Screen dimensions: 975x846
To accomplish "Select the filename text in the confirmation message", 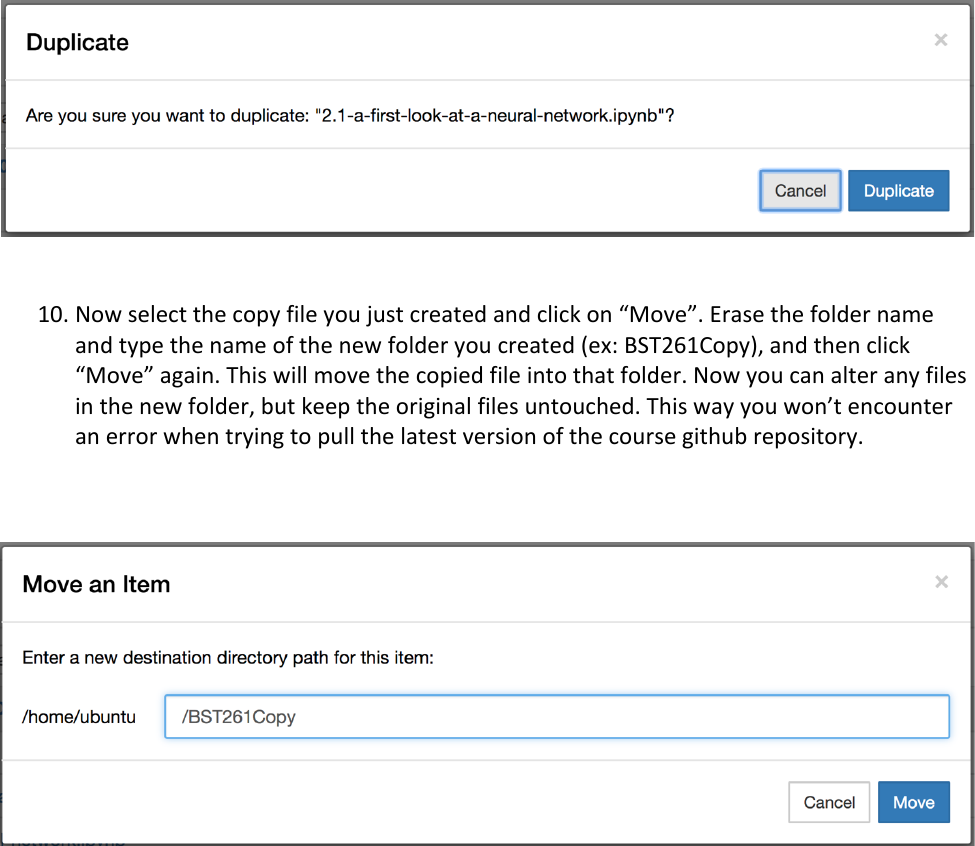I will tap(490, 115).
